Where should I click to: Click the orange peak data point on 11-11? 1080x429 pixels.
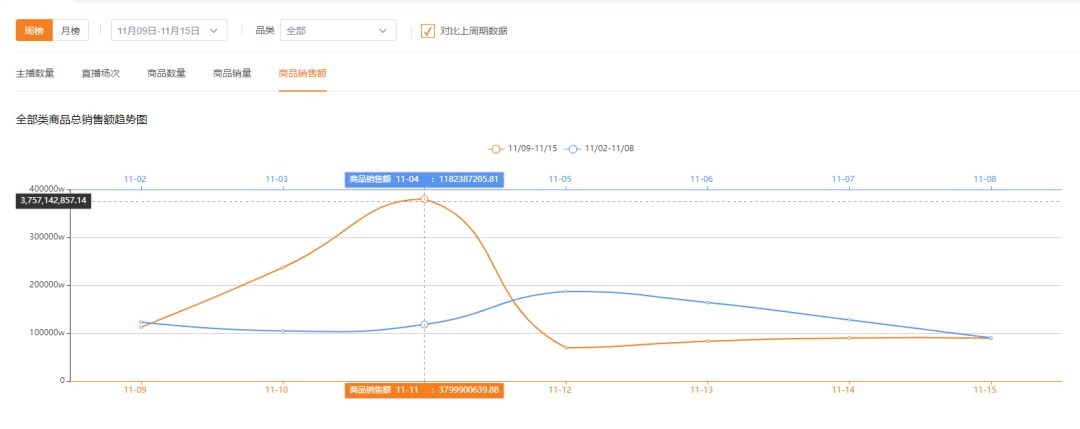[x=424, y=199]
